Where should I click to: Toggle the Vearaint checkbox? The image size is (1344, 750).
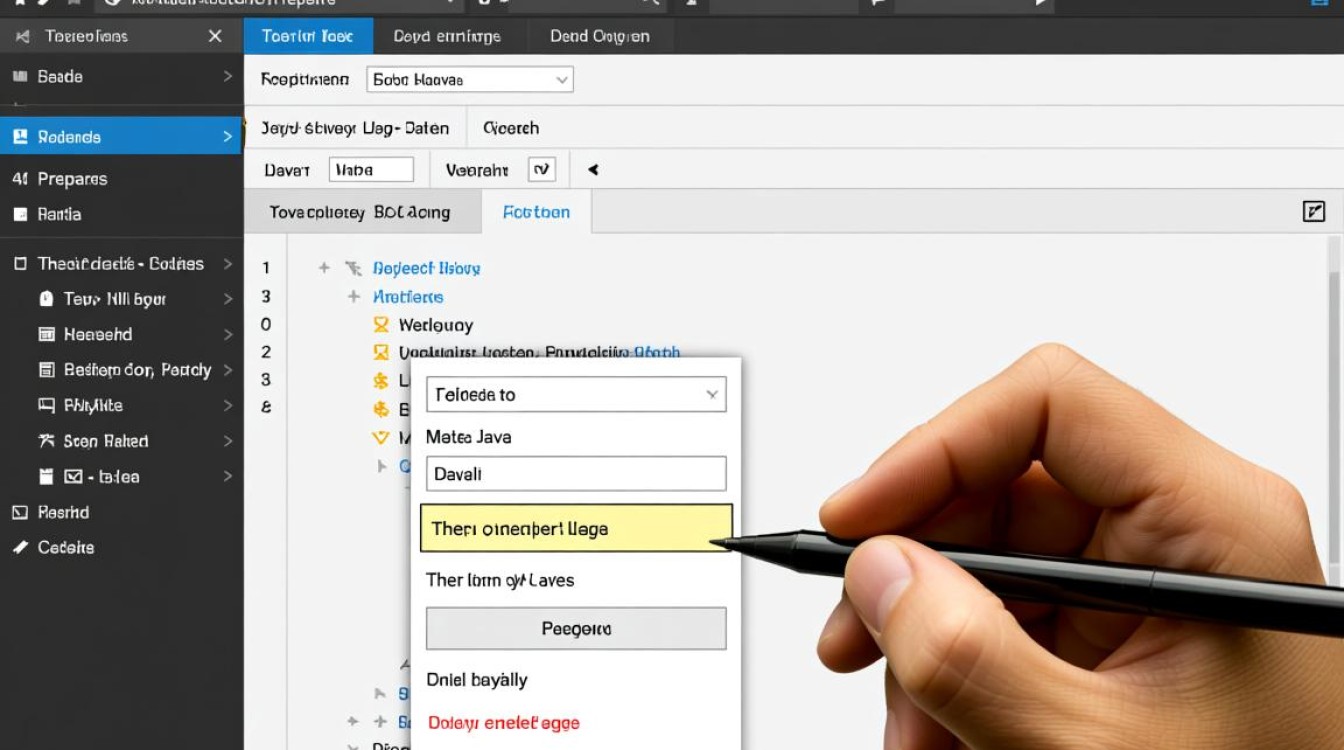click(541, 170)
